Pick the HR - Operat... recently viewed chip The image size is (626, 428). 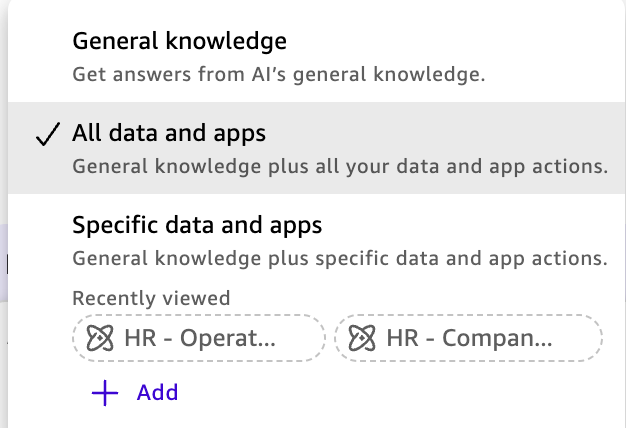(198, 339)
